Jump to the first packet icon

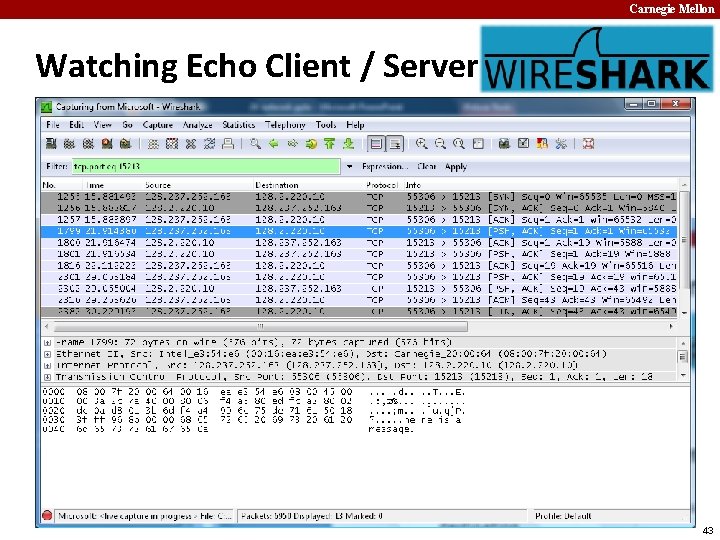click(x=330, y=144)
